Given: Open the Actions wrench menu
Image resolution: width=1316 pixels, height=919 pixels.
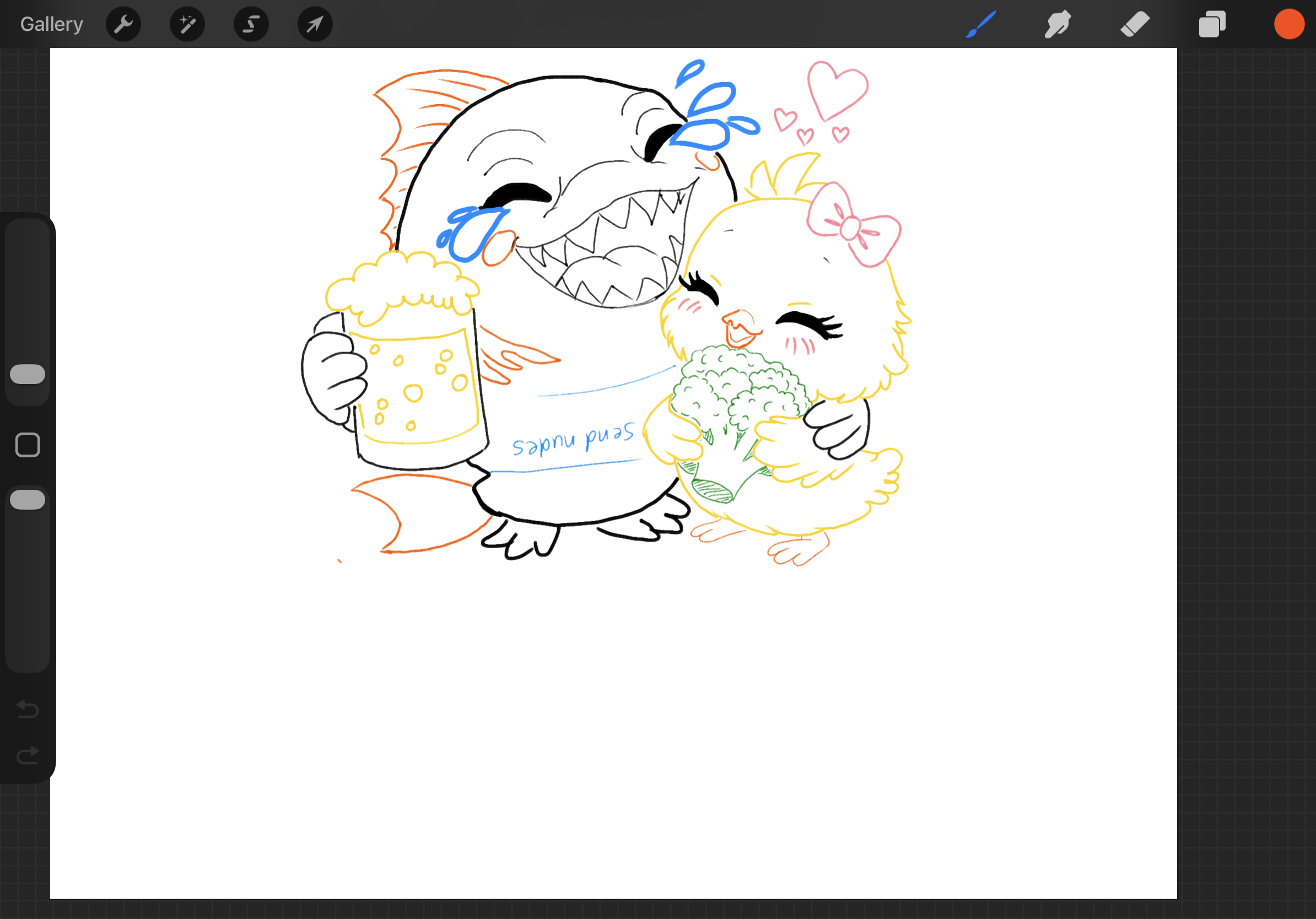Looking at the screenshot, I should [x=123, y=24].
